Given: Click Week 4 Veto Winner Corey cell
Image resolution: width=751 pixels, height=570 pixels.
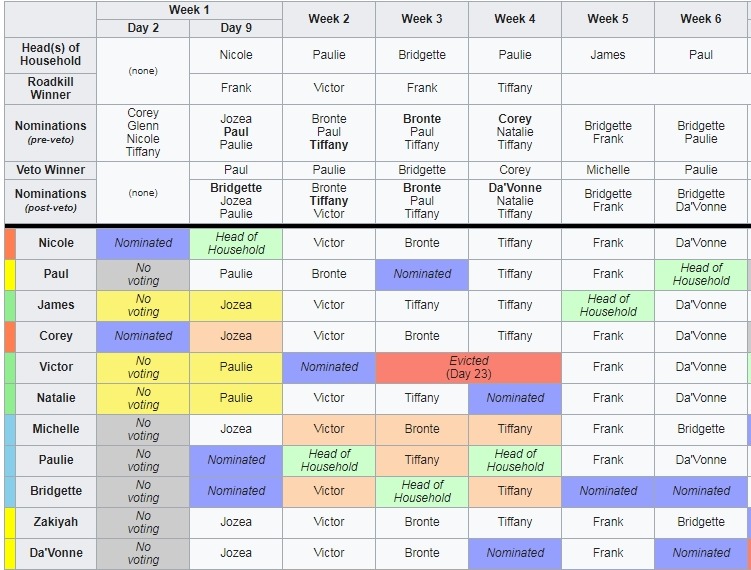Looking at the screenshot, I should [x=515, y=170].
